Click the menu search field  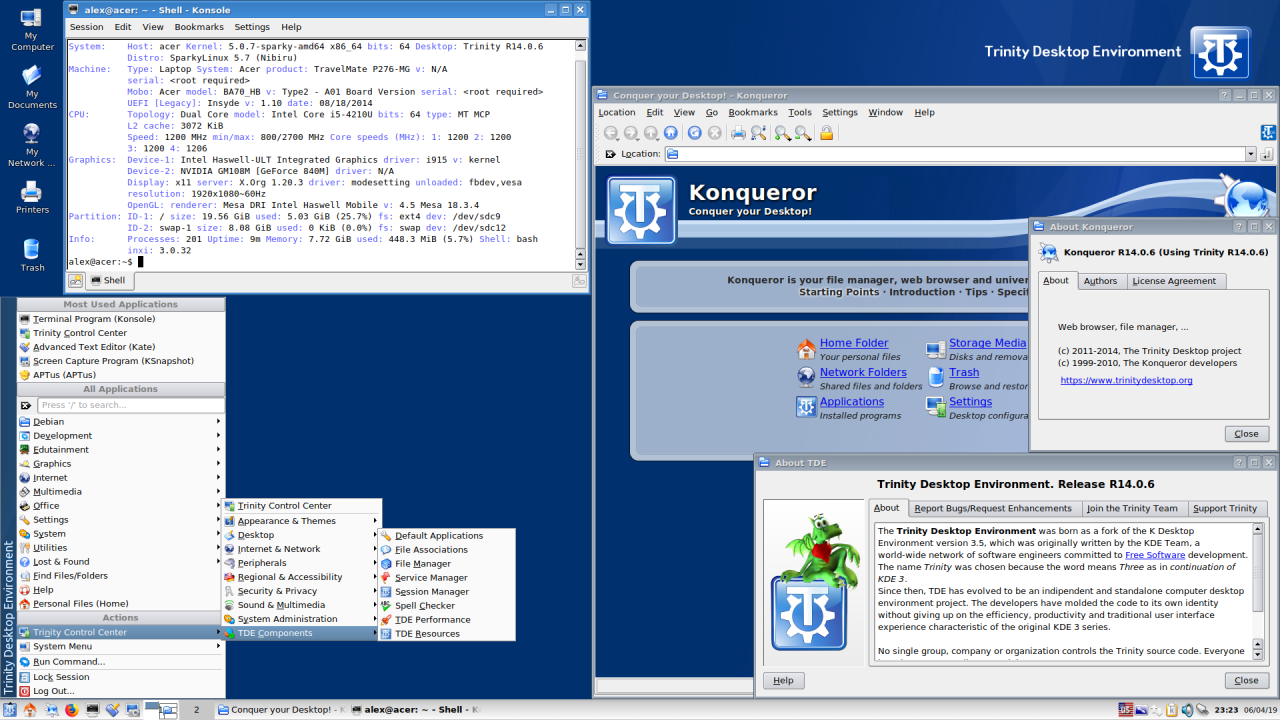click(131, 405)
